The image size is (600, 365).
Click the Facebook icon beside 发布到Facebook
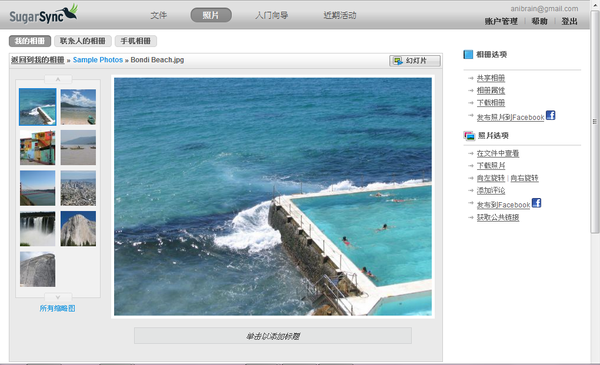[x=536, y=203]
